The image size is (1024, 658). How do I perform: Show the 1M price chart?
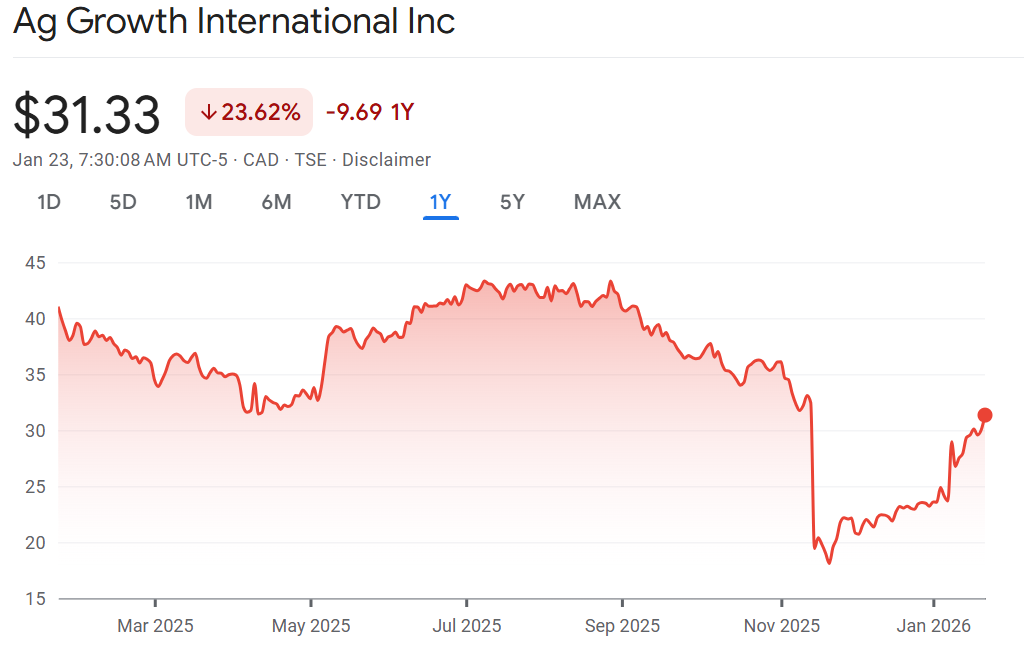tap(199, 202)
